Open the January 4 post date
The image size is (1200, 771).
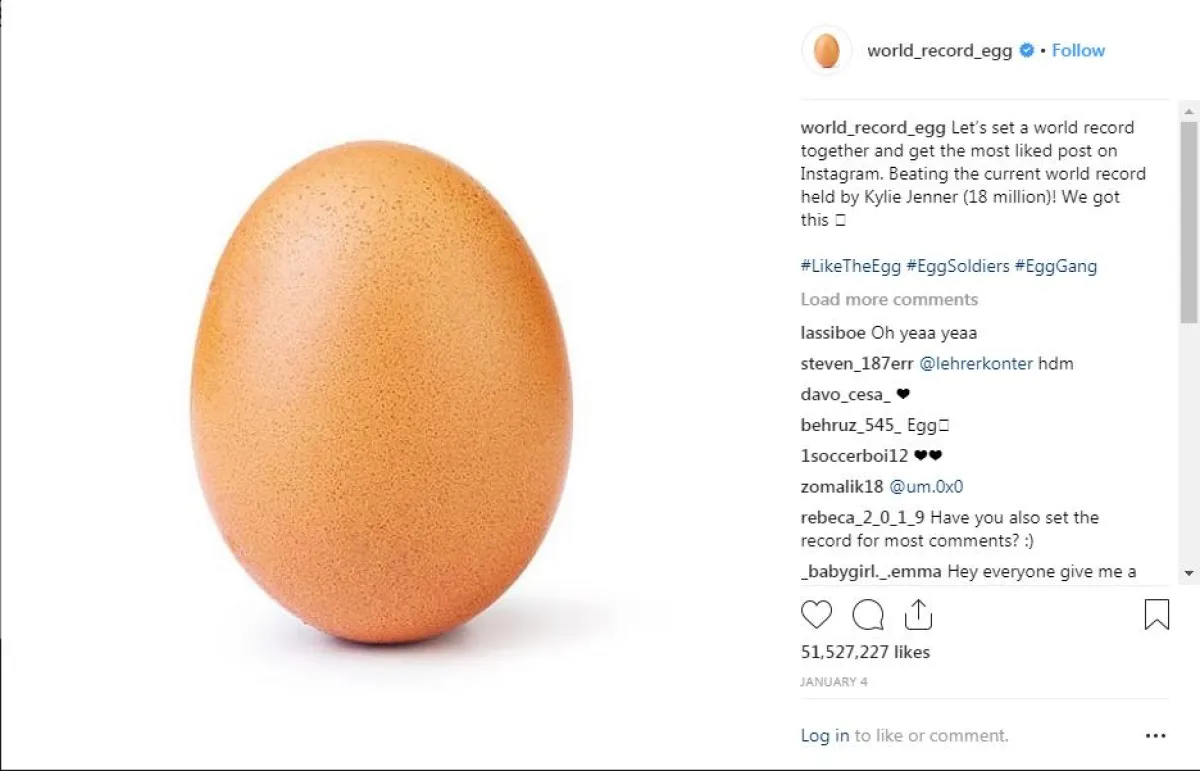pyautogui.click(x=834, y=682)
